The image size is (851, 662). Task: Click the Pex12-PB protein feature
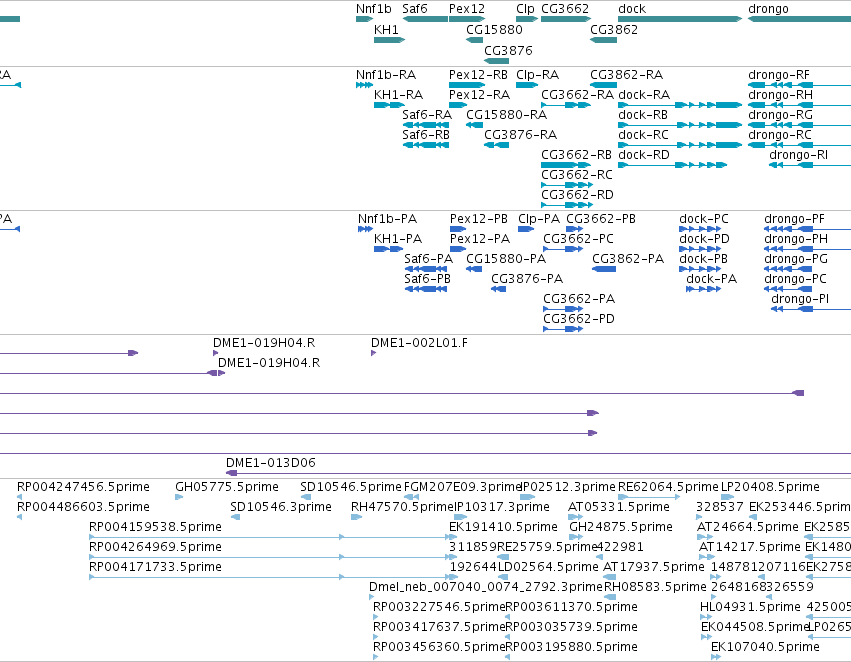pos(458,230)
